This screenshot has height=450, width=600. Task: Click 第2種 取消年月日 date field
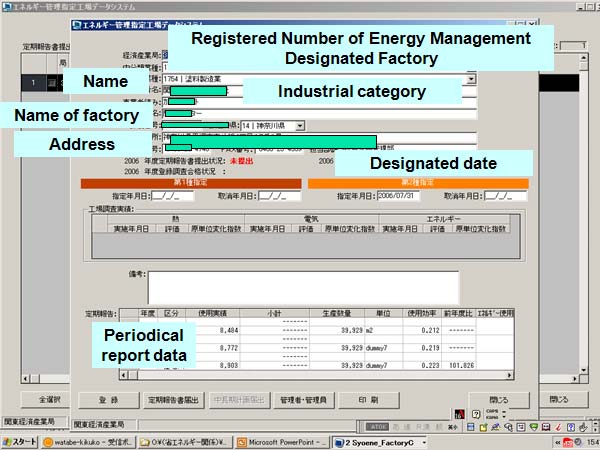click(505, 196)
